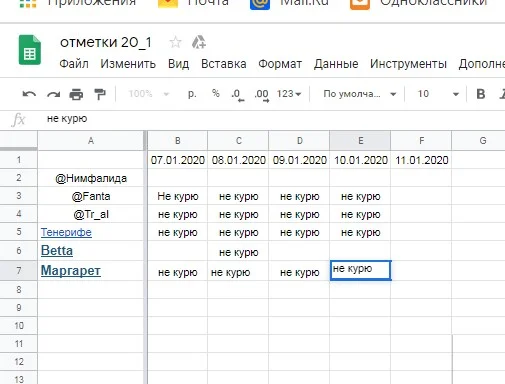Image resolution: width=505 pixels, height=384 pixels.
Task: Click the document title отметки 20_1
Action: coord(106,42)
